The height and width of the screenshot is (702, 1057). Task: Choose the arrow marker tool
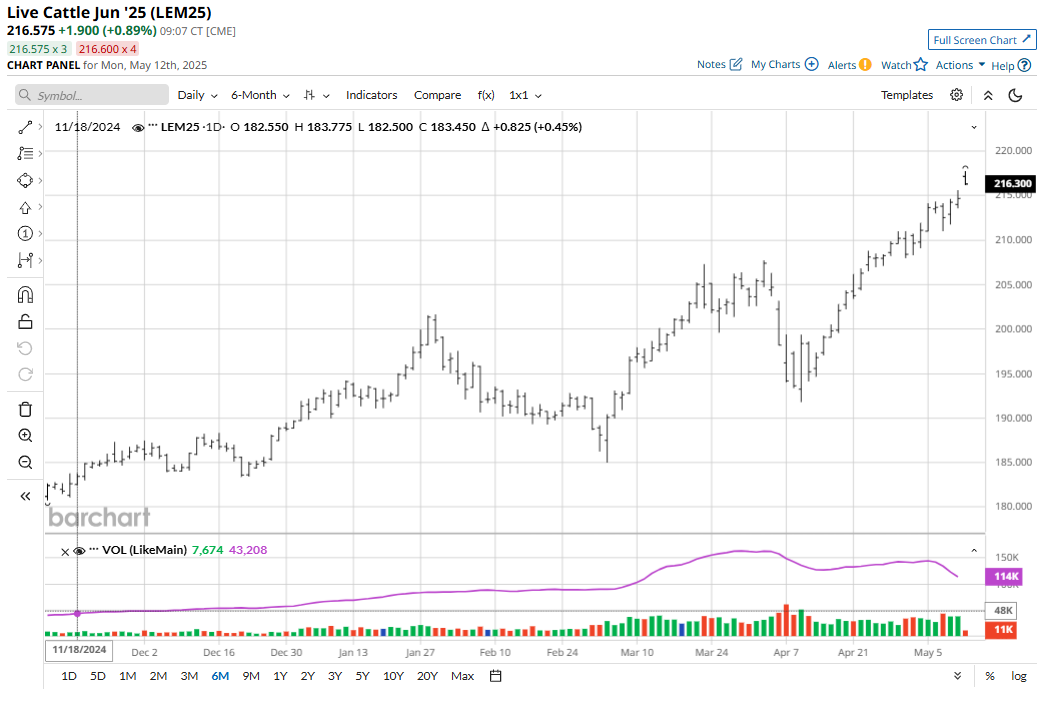[x=25, y=208]
